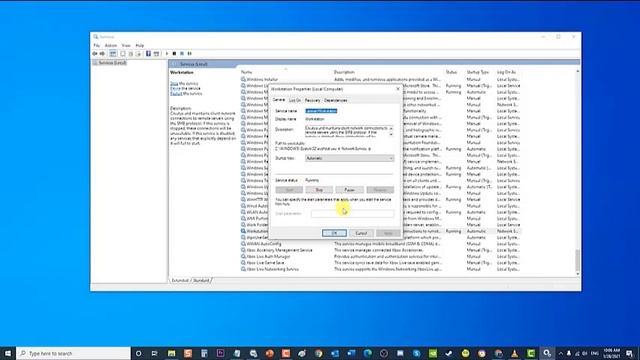Click the Pause button in properties dialog

pyautogui.click(x=349, y=190)
